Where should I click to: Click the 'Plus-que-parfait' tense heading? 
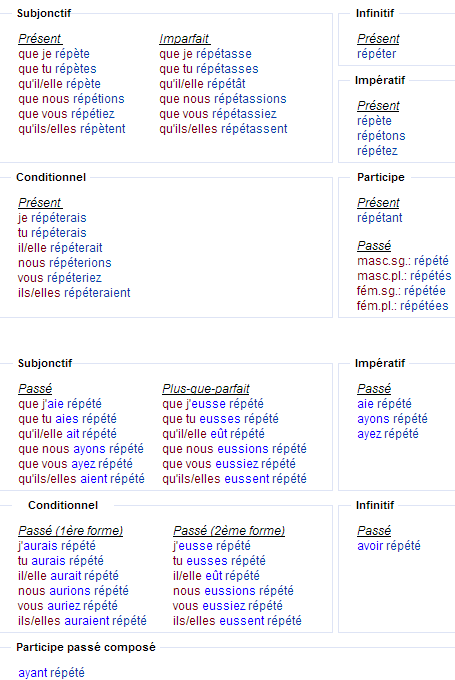tap(206, 389)
